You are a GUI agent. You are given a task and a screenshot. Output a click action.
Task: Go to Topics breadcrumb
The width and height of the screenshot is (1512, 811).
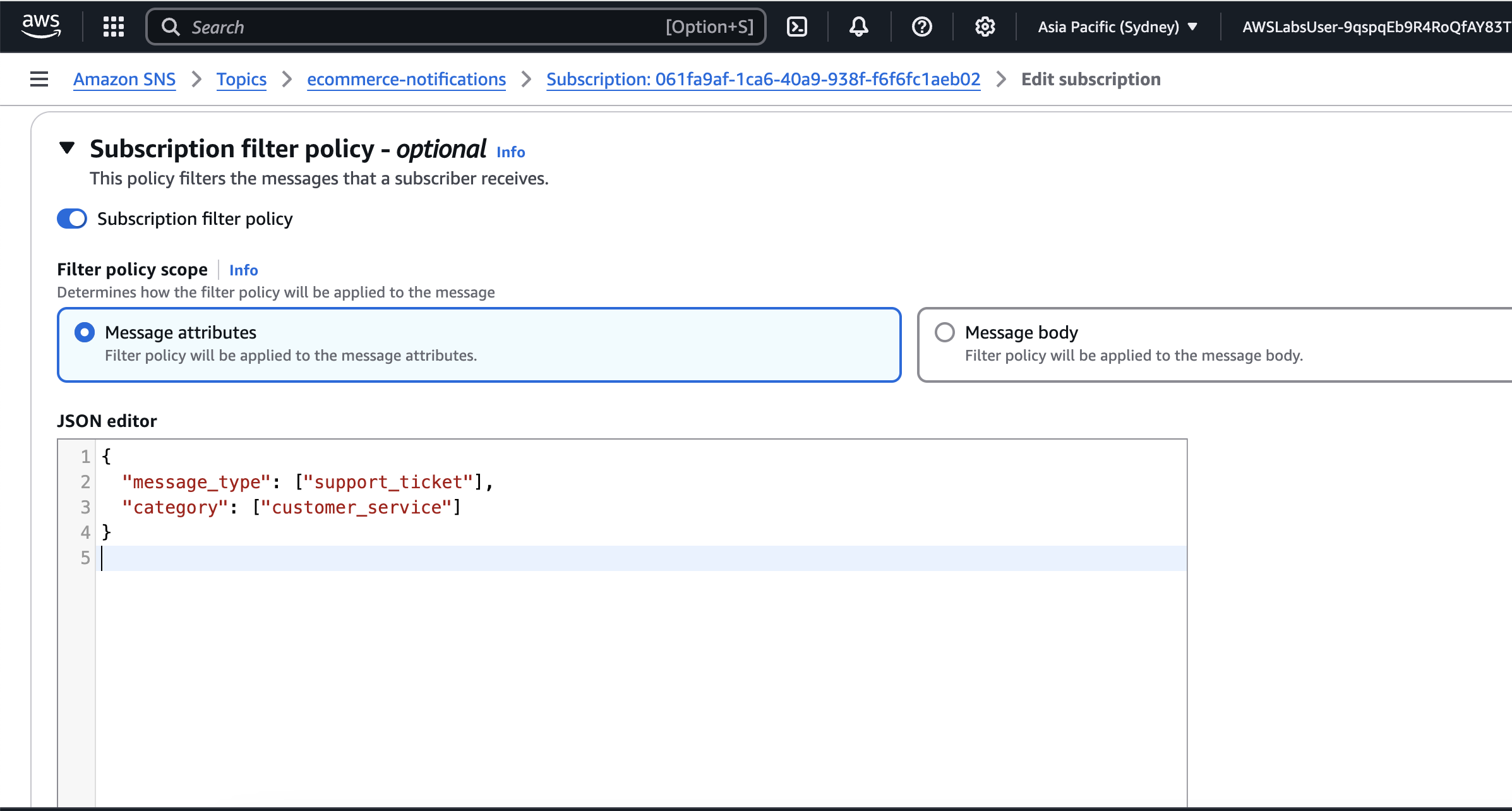click(x=241, y=79)
